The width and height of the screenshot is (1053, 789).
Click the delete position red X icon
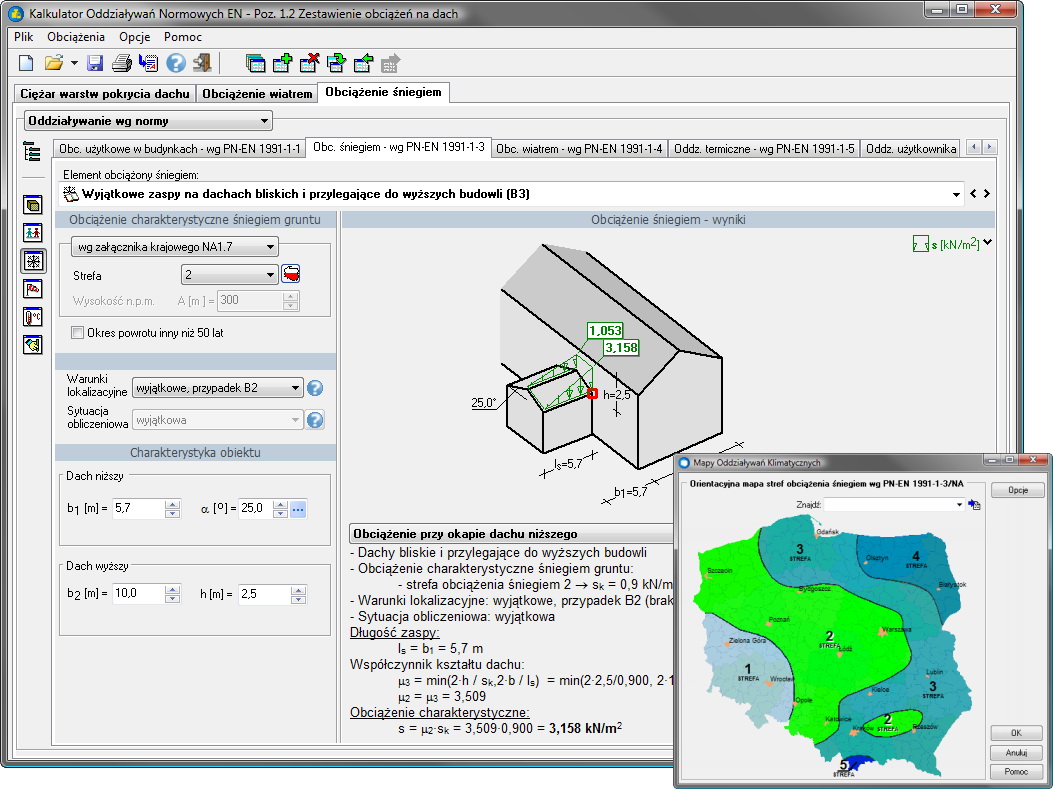(309, 63)
